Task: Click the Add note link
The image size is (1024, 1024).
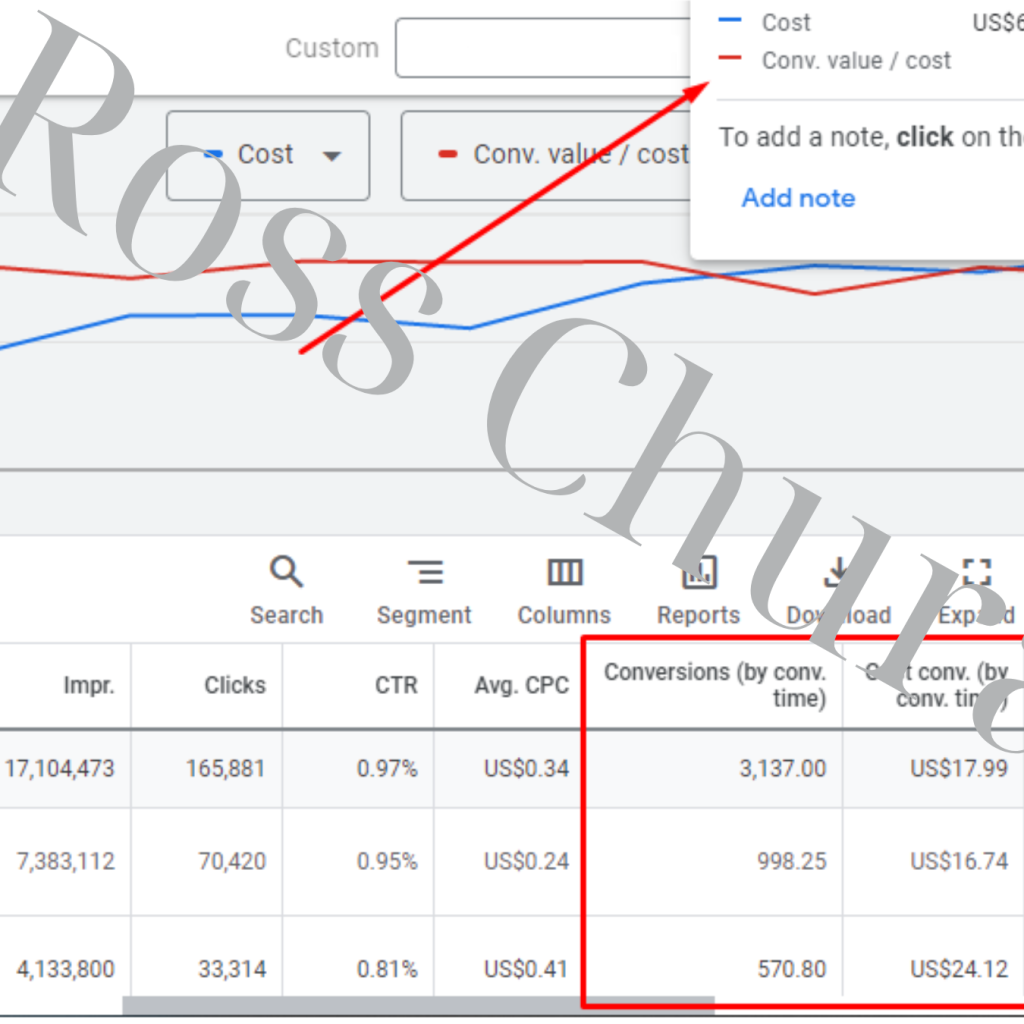Action: 798,198
